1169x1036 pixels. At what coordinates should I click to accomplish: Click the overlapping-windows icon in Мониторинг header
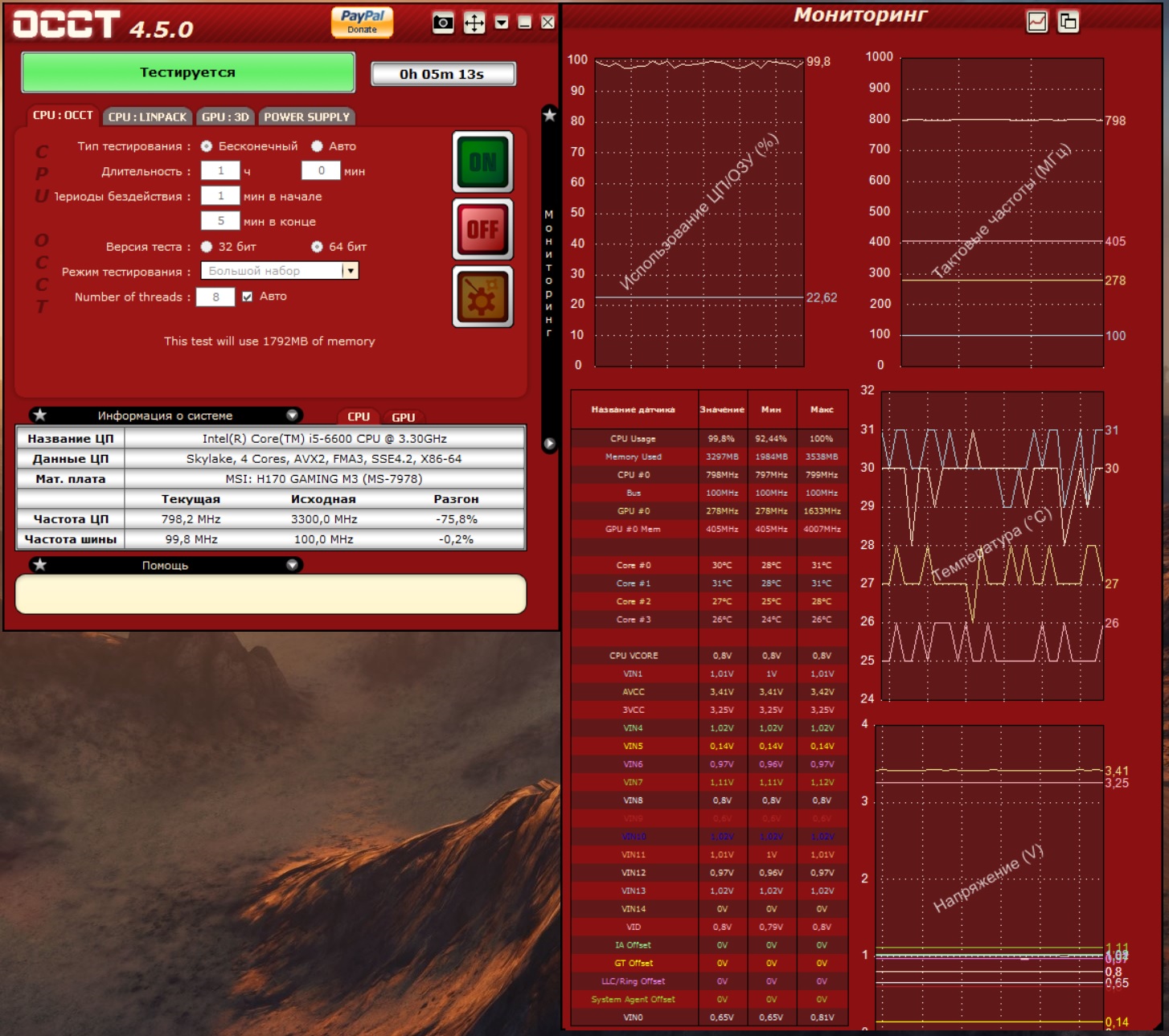tap(1069, 22)
